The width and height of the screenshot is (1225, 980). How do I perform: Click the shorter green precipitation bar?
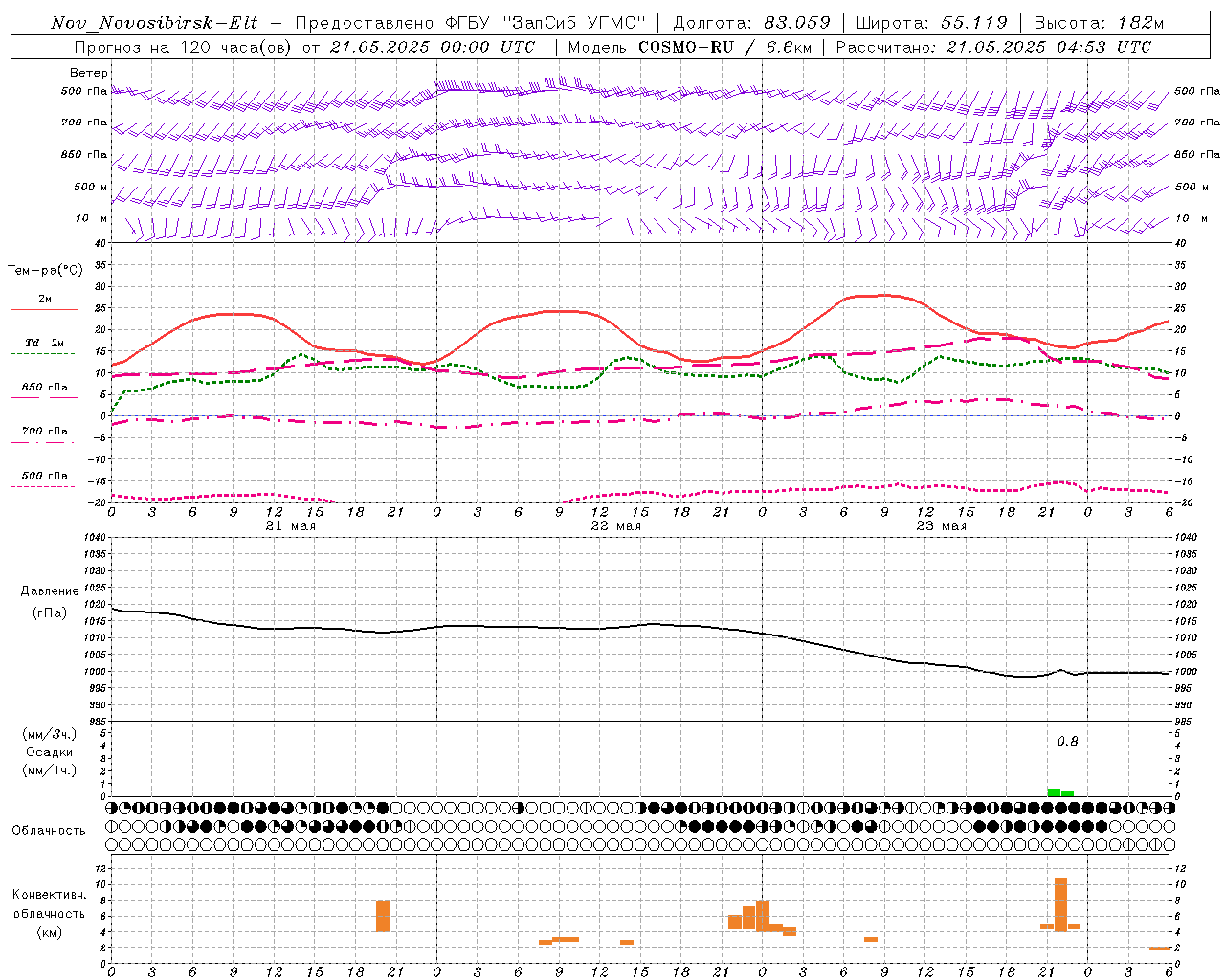[1067, 793]
